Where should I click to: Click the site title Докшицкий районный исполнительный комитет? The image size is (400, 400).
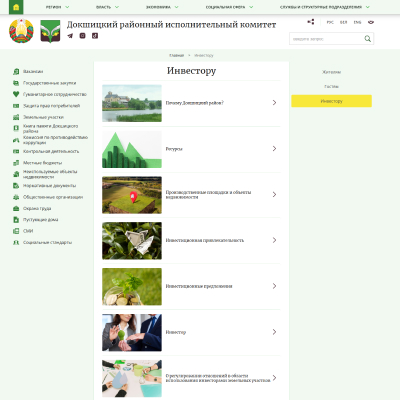pos(171,25)
